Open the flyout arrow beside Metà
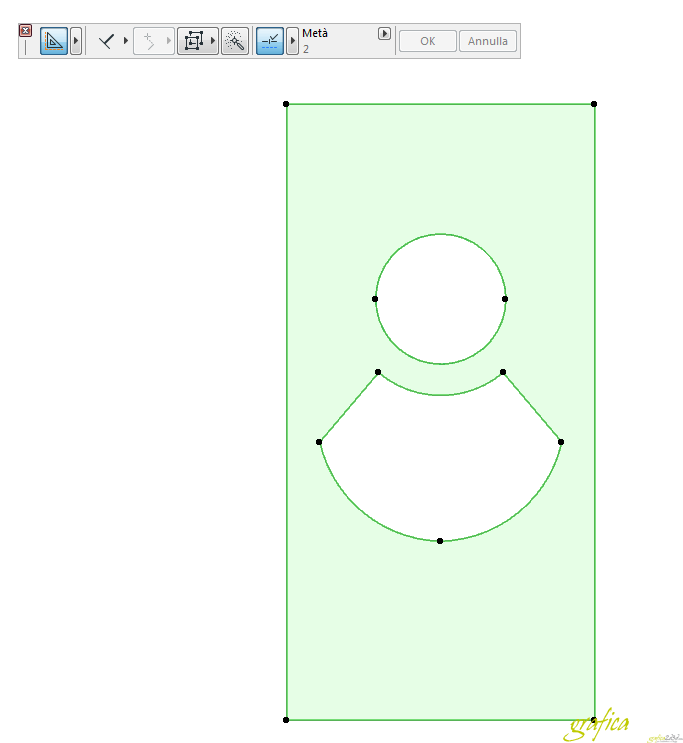 384,34
